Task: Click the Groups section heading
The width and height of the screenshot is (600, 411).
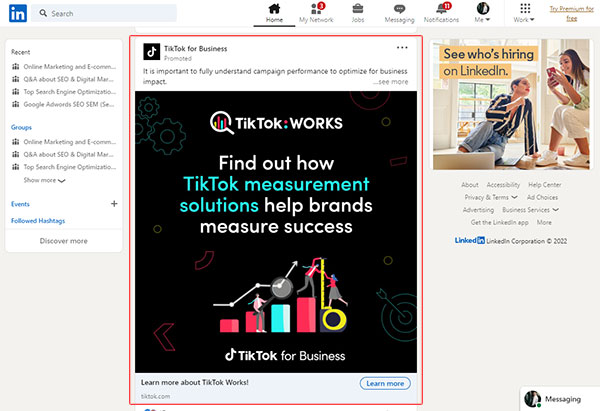Action: (21, 127)
